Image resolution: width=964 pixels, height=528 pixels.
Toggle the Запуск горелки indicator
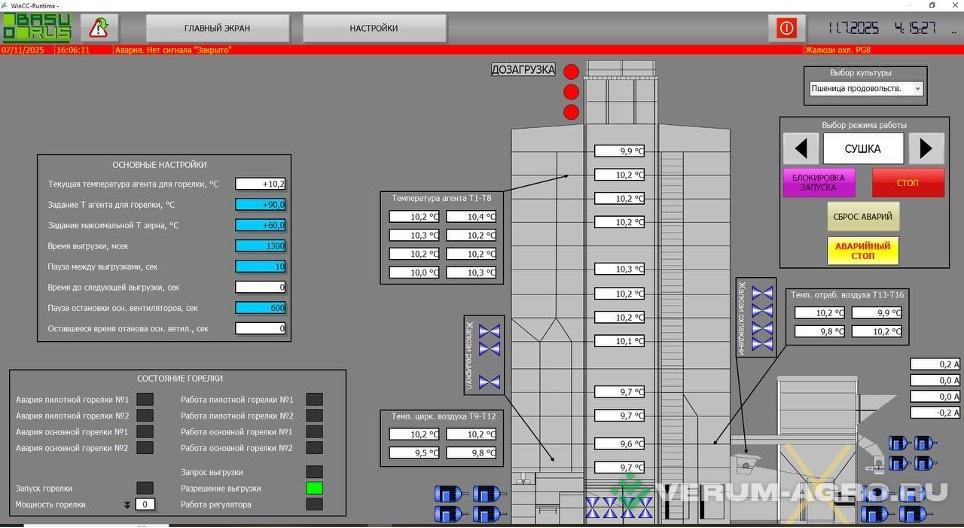[145, 488]
